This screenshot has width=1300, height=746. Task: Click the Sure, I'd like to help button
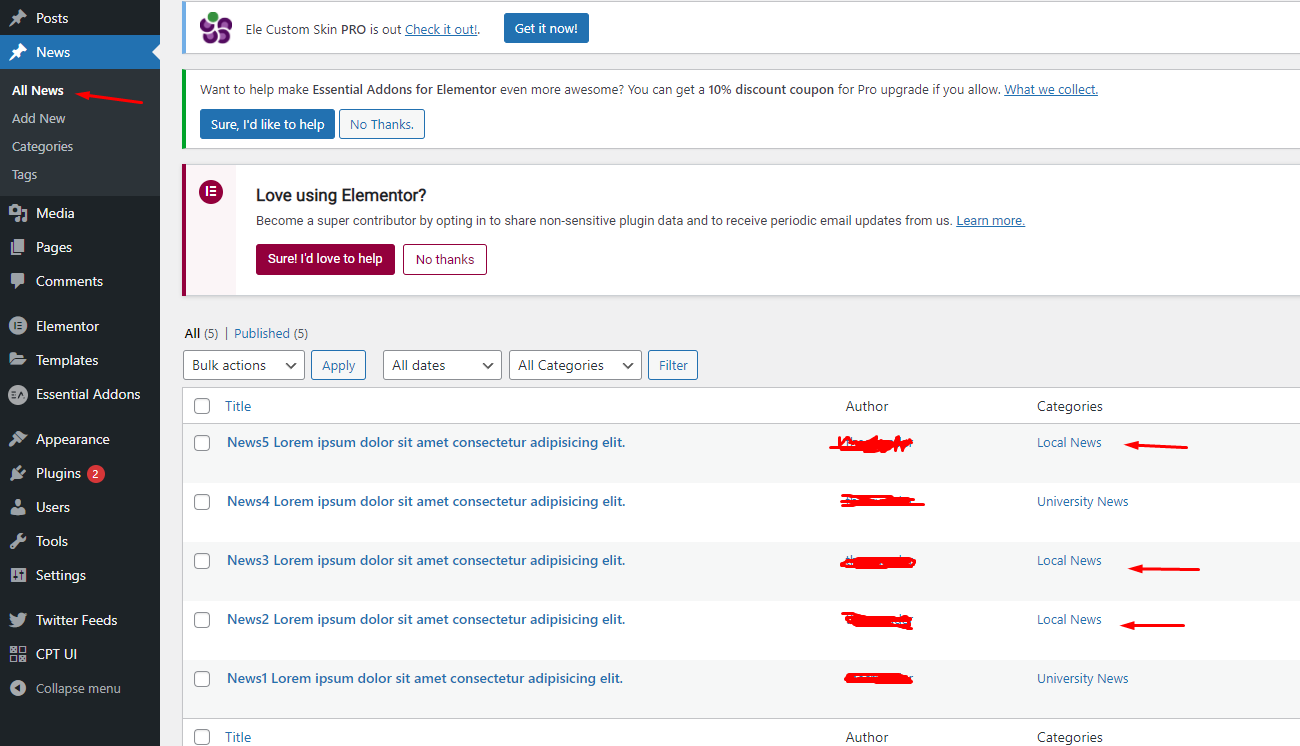coord(268,124)
